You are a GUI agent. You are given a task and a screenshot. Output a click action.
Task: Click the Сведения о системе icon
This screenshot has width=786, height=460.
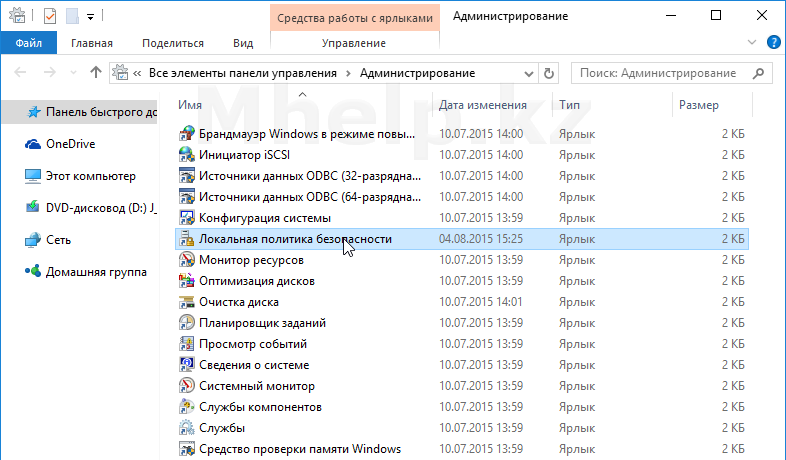coord(186,365)
